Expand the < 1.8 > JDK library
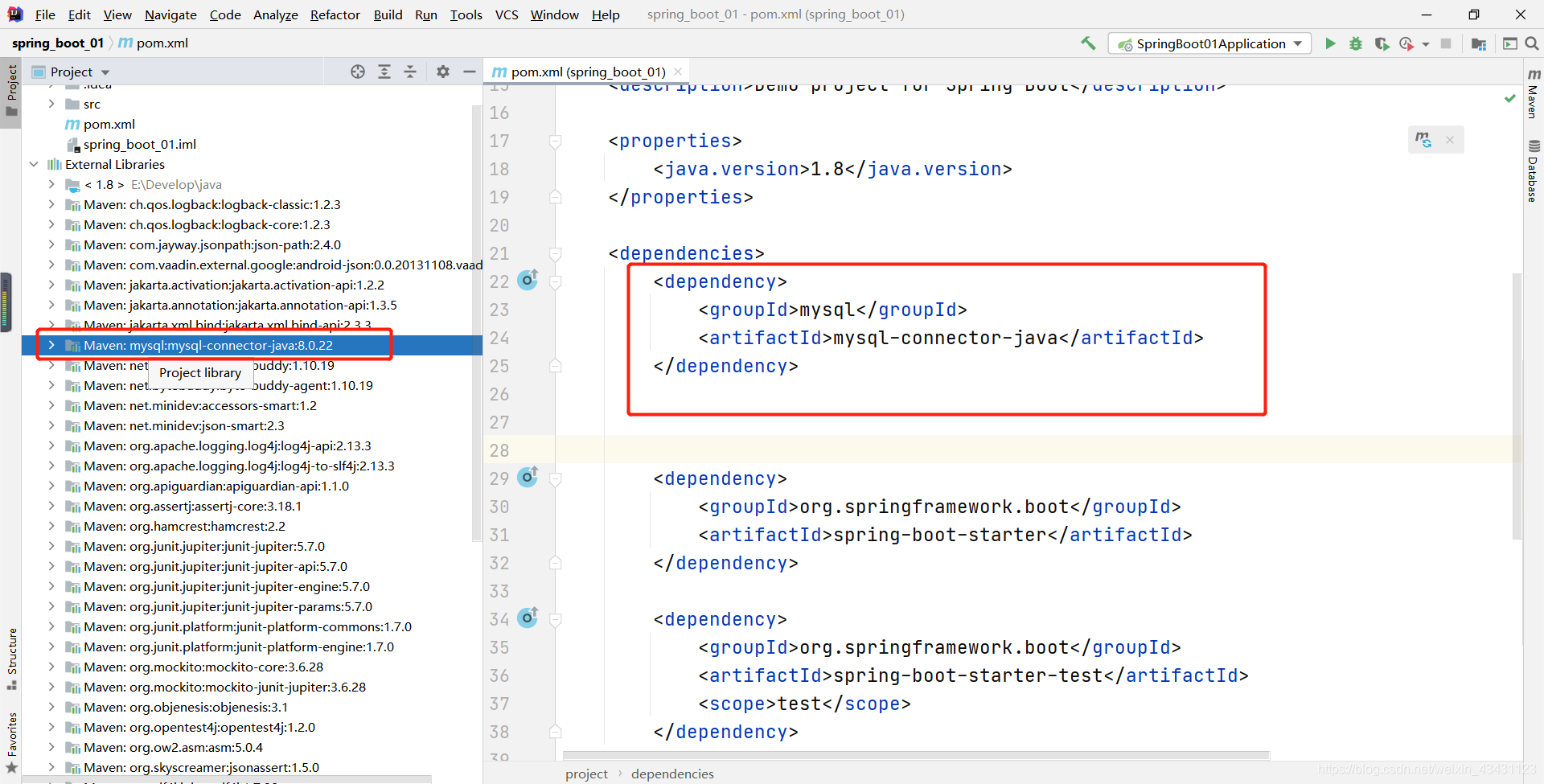Screen dimensions: 1544x784 point(51,184)
